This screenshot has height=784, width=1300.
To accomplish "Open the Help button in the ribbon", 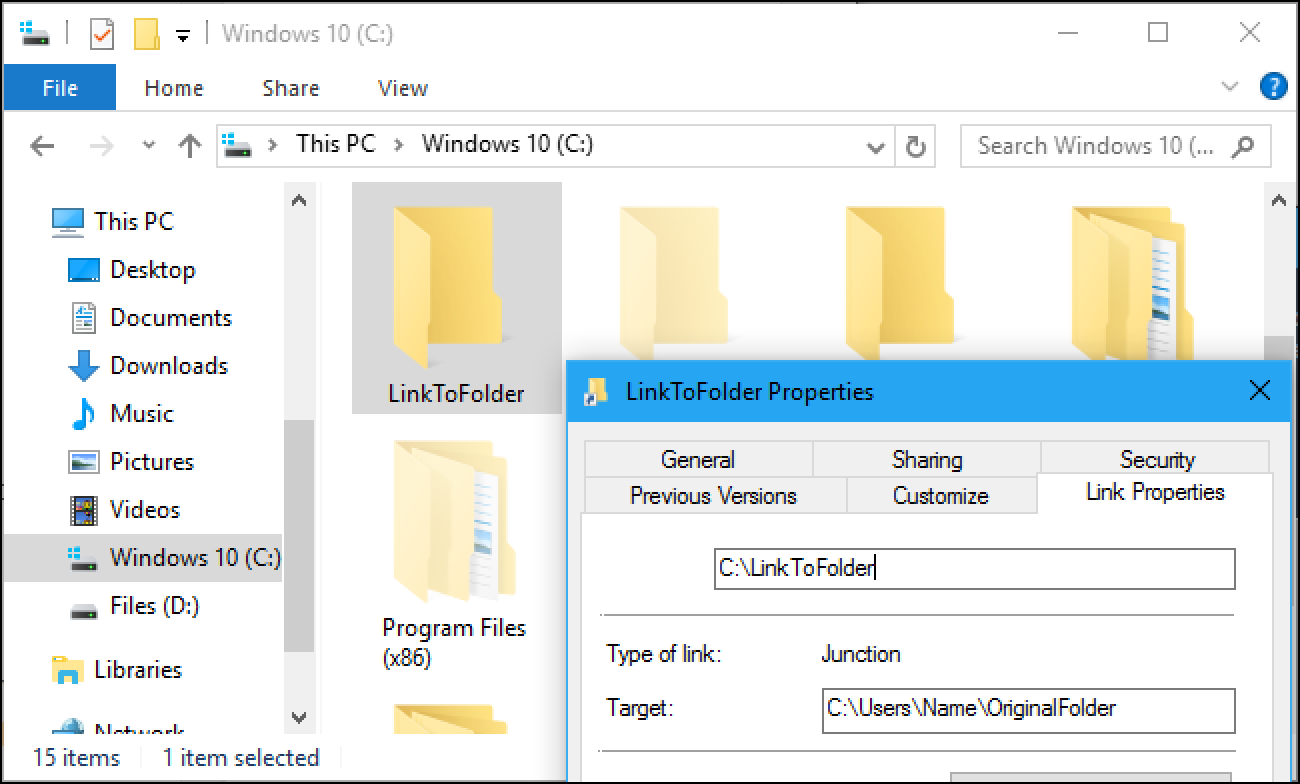I will click(x=1274, y=87).
